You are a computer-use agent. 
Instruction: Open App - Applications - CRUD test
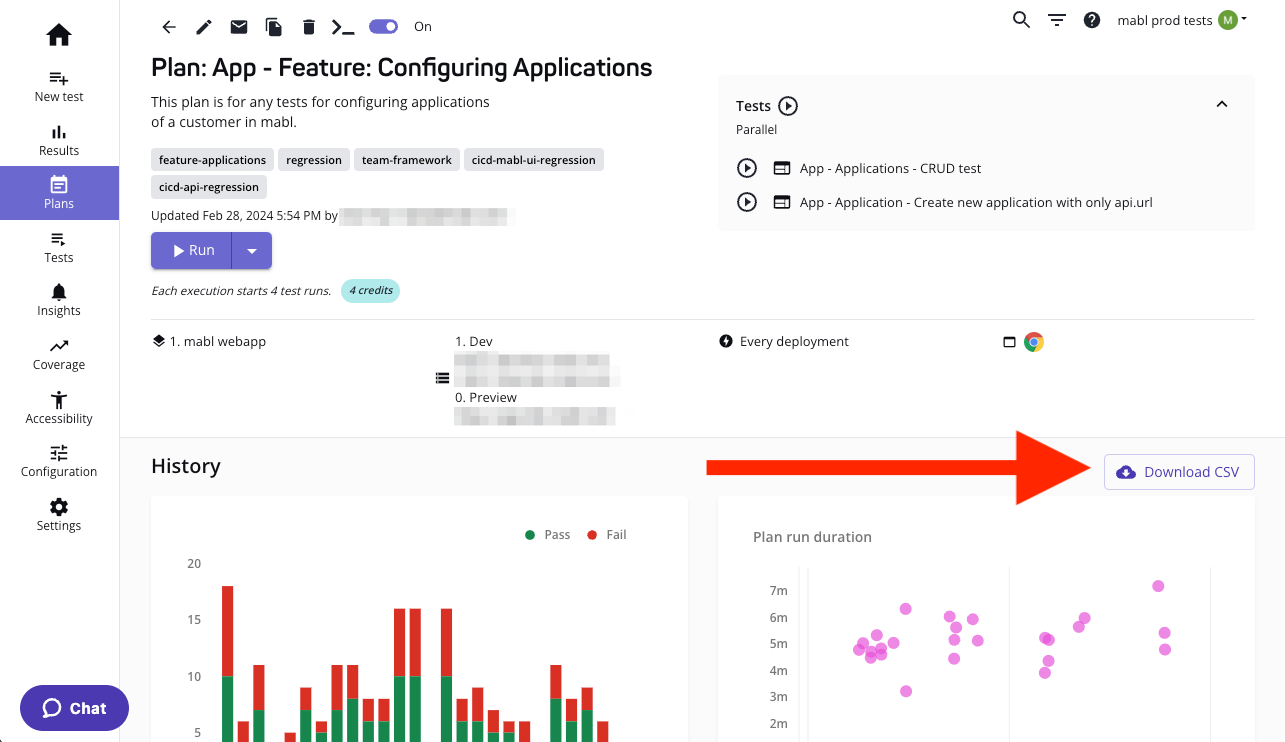coord(891,169)
